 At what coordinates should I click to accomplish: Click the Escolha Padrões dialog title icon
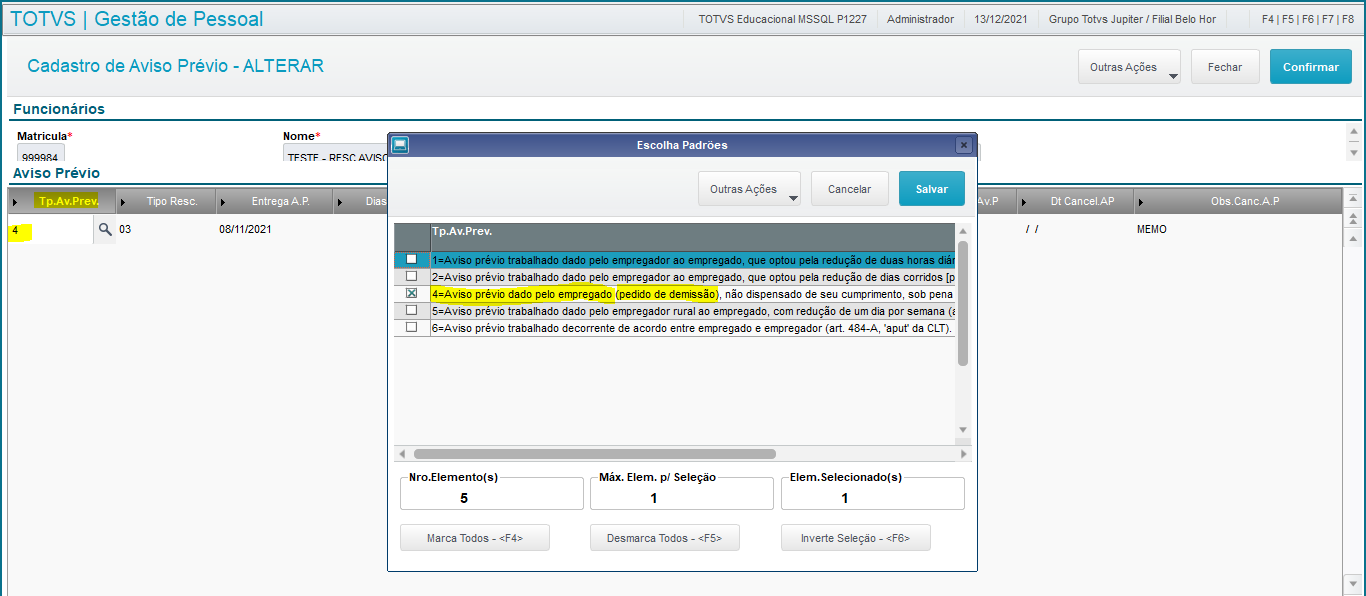(398, 145)
